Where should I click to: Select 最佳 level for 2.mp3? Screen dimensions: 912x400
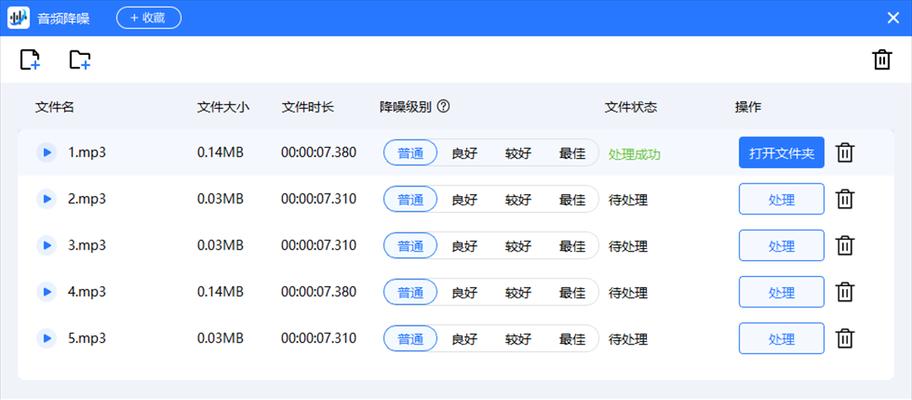click(x=572, y=199)
